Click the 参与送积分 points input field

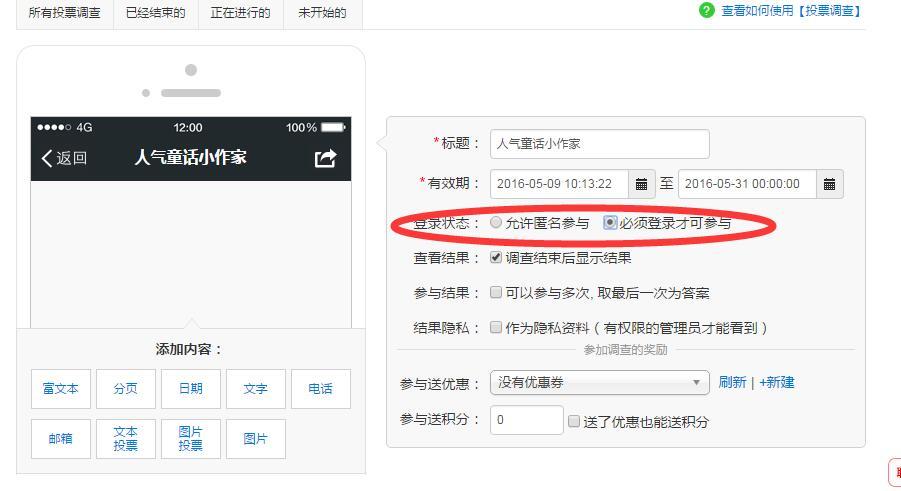pyautogui.click(x=526, y=420)
